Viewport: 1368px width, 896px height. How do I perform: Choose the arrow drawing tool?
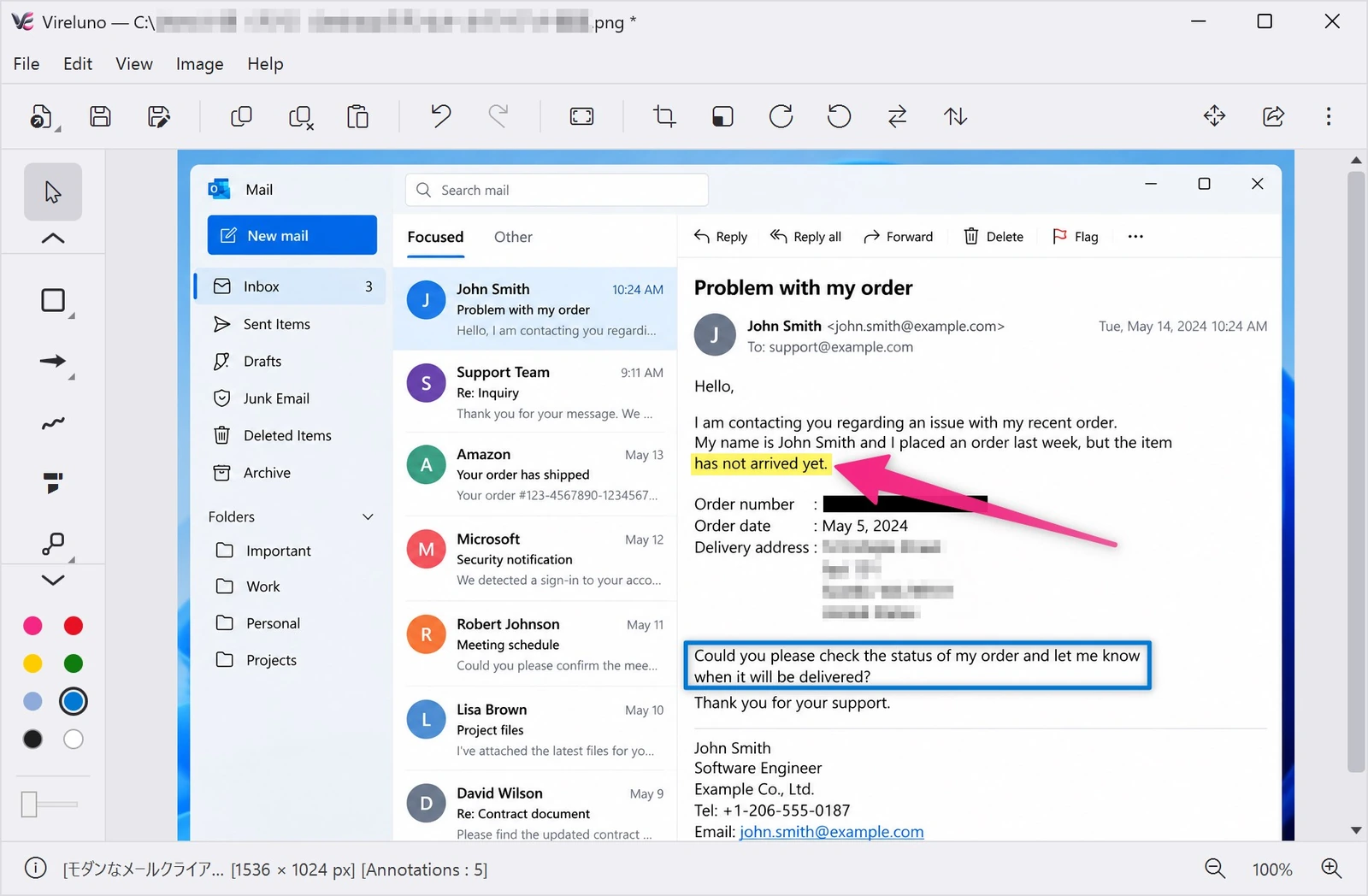click(x=54, y=362)
